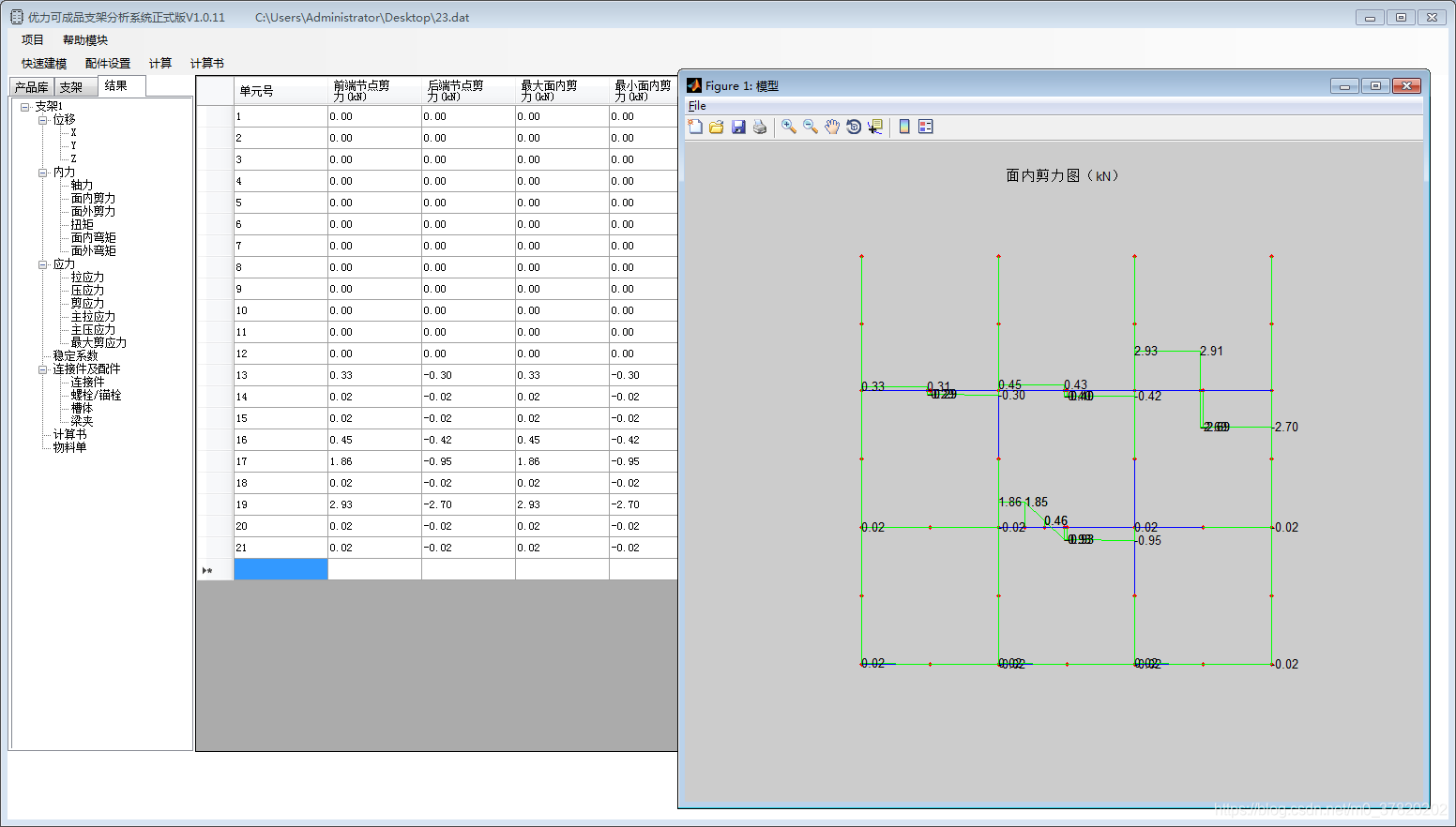Click the 前端节点剪力 column header
Image resolution: width=1456 pixels, height=827 pixels.
click(374, 91)
